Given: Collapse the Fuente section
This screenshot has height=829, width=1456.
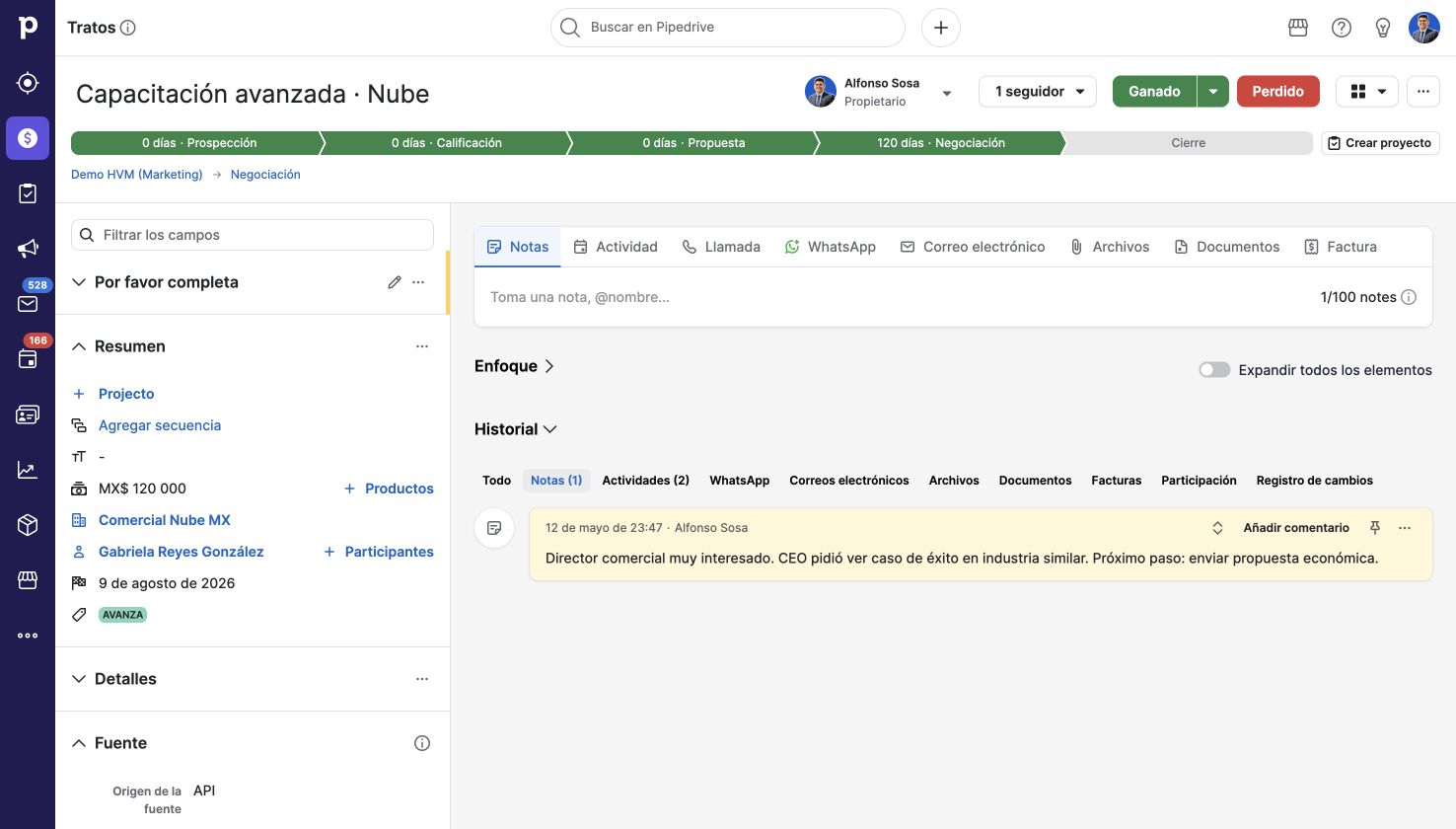Looking at the screenshot, I should point(79,743).
